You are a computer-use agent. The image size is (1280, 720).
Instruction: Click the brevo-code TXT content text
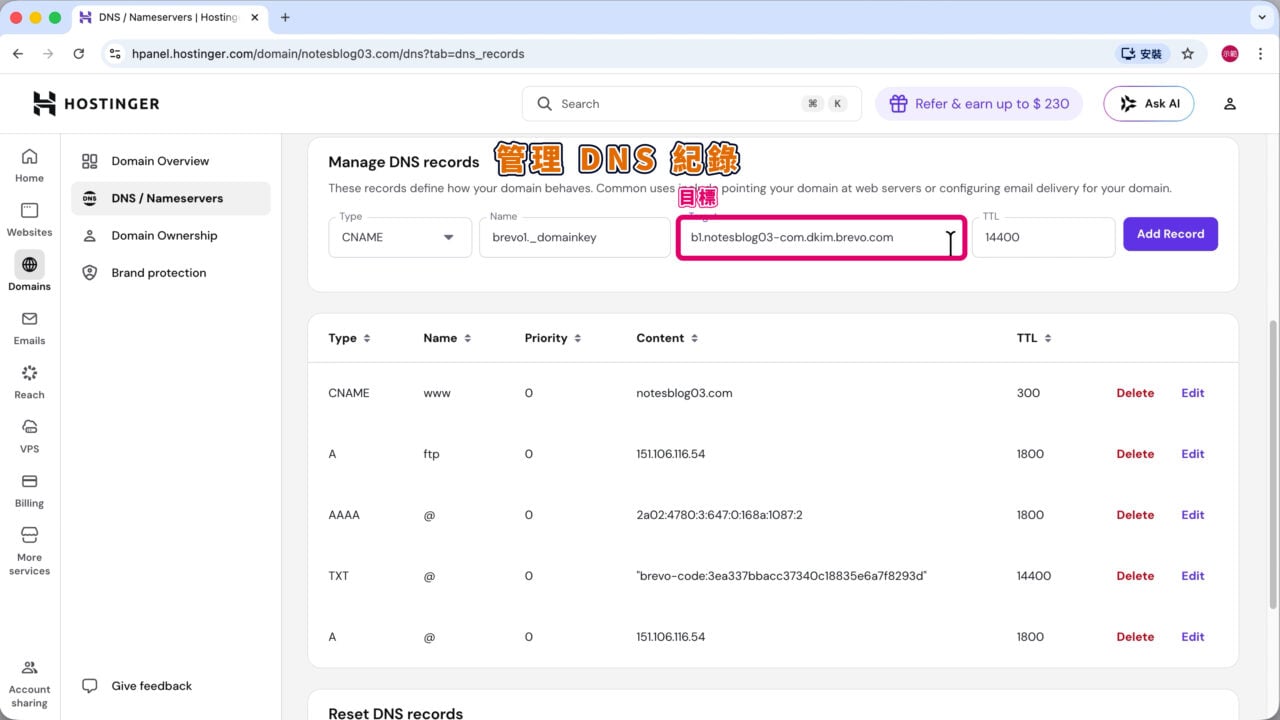(x=781, y=576)
